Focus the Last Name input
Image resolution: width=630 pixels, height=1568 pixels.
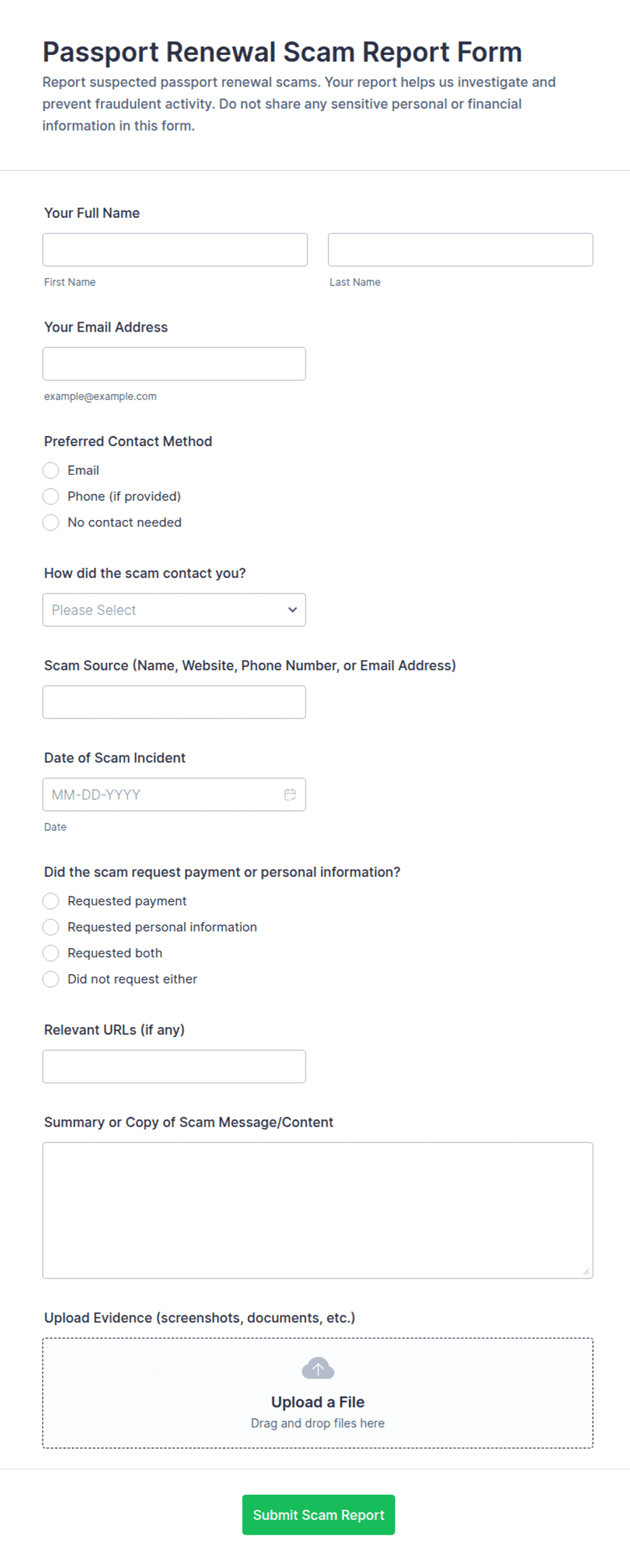coord(461,250)
